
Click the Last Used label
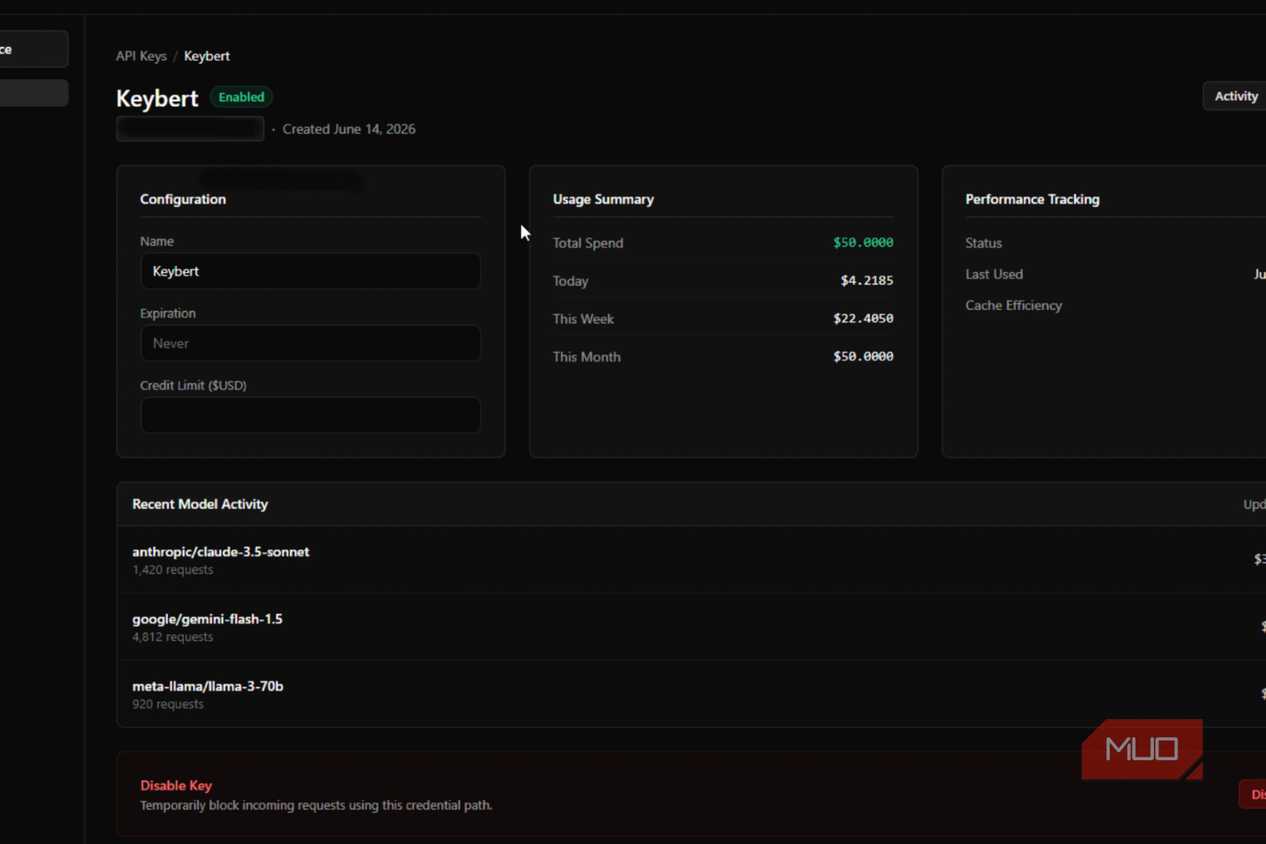(994, 274)
